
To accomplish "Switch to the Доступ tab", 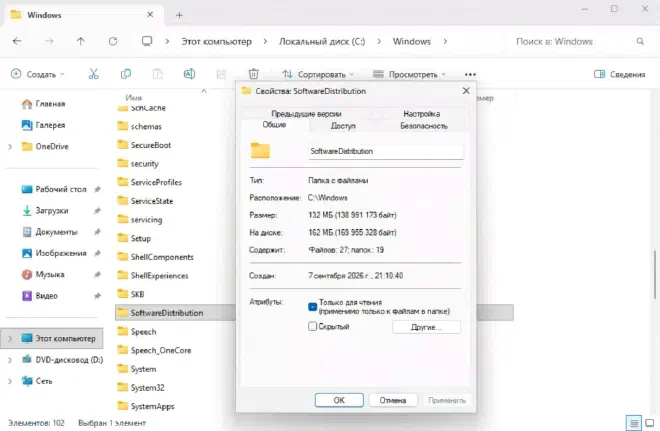I will (x=343, y=126).
